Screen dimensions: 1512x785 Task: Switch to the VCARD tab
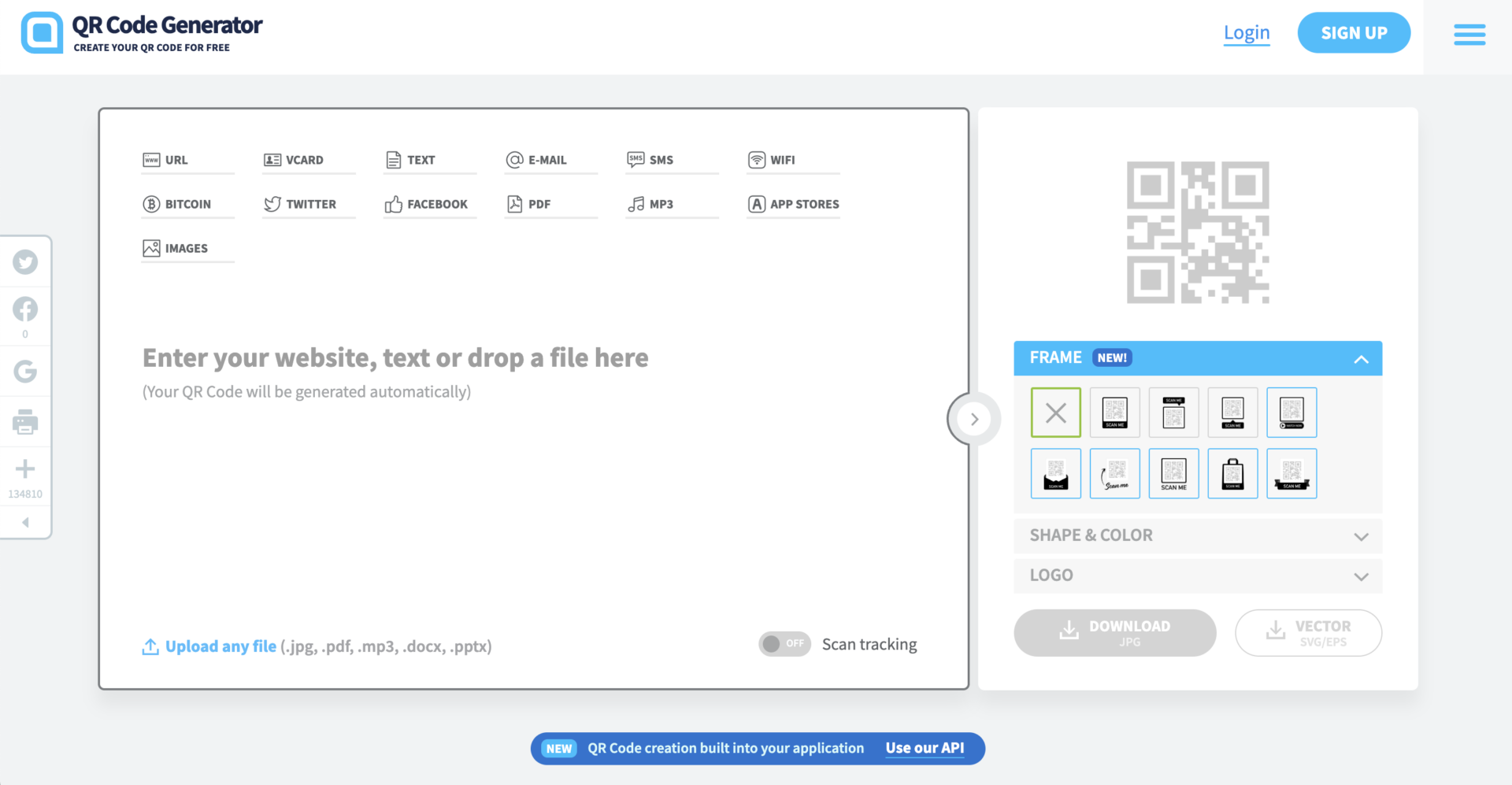(304, 160)
